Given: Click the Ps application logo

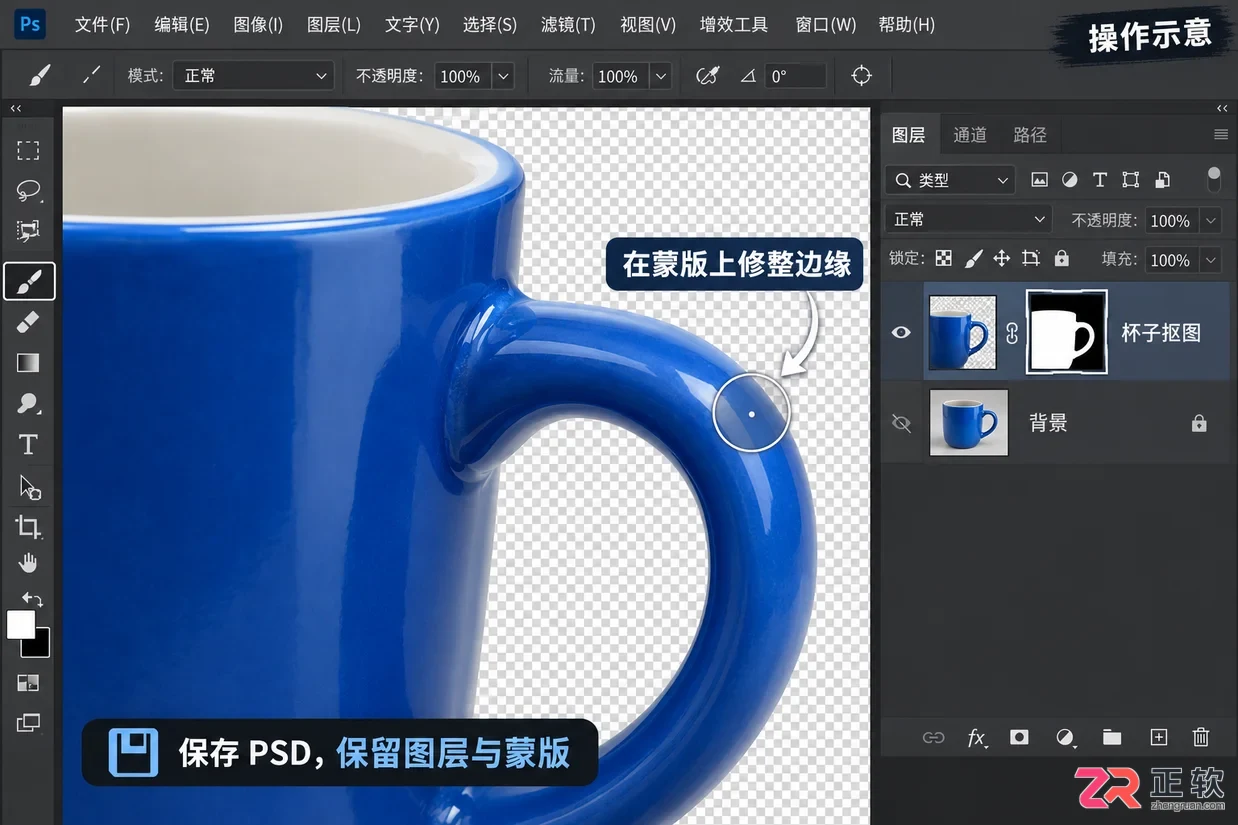Looking at the screenshot, I should coord(31,23).
